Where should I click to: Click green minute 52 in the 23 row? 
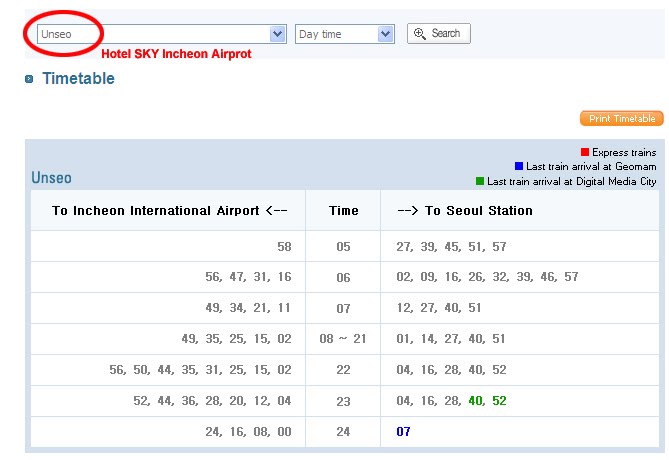pyautogui.click(x=499, y=401)
